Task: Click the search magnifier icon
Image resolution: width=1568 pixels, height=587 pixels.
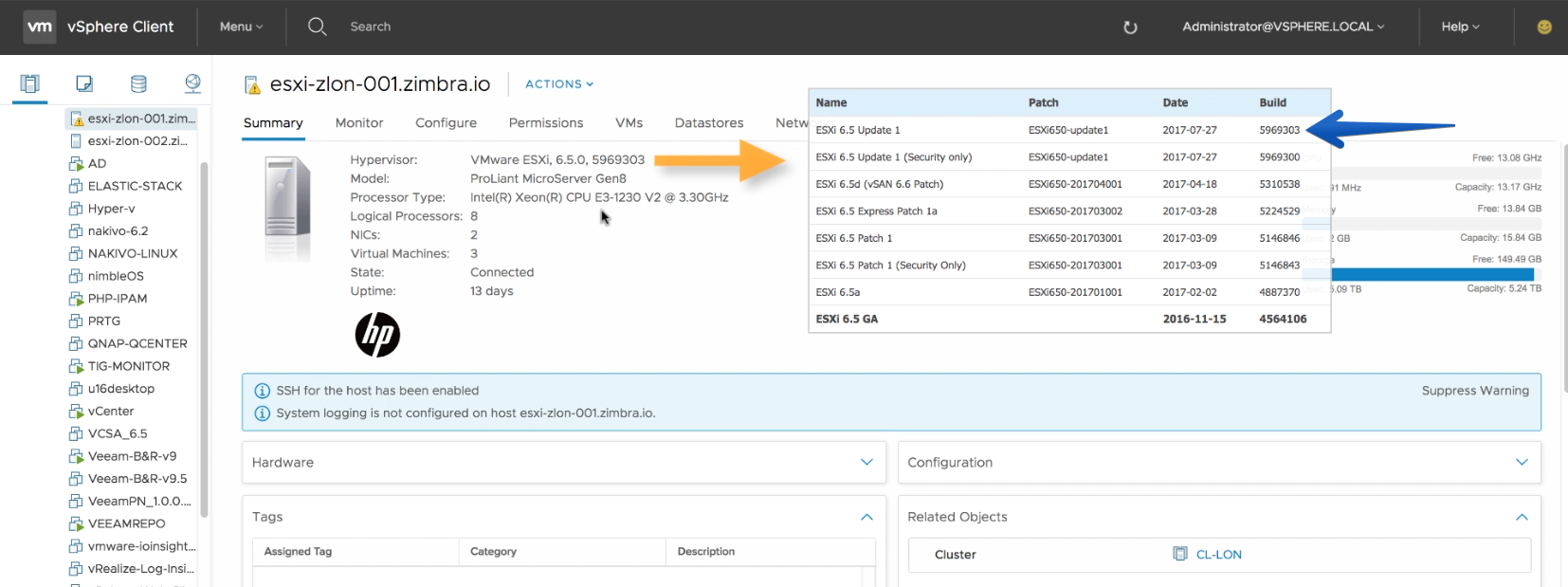Action: click(x=318, y=27)
